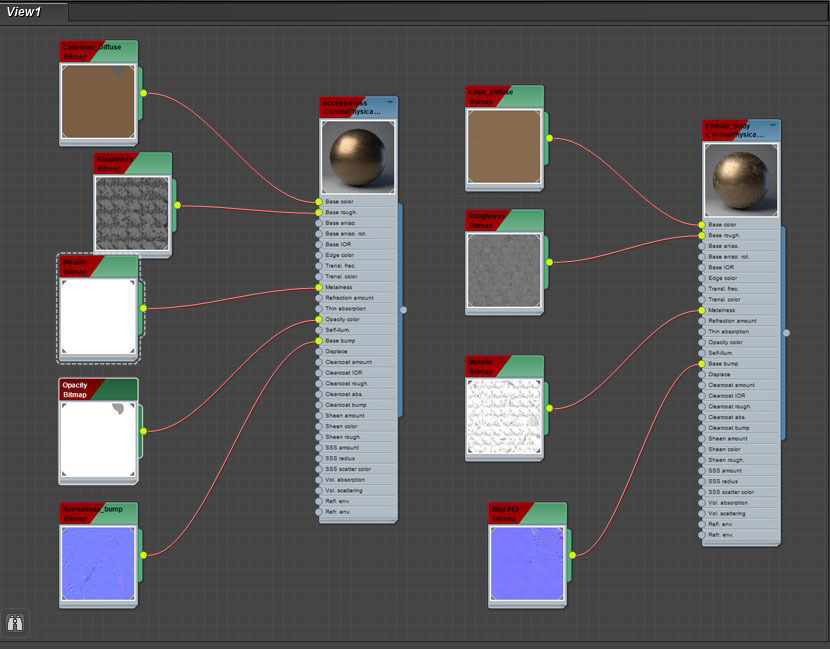830x649 pixels.
Task: Click Base rough. input socket on Accessories
Action: [319, 212]
